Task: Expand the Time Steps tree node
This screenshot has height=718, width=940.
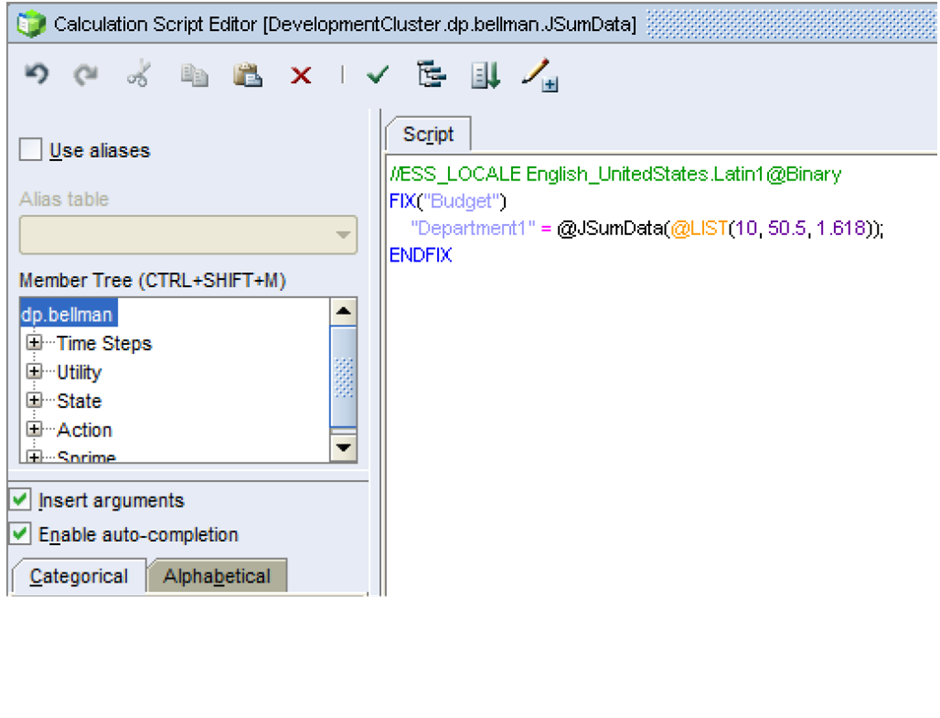Action: pyautogui.click(x=35, y=343)
